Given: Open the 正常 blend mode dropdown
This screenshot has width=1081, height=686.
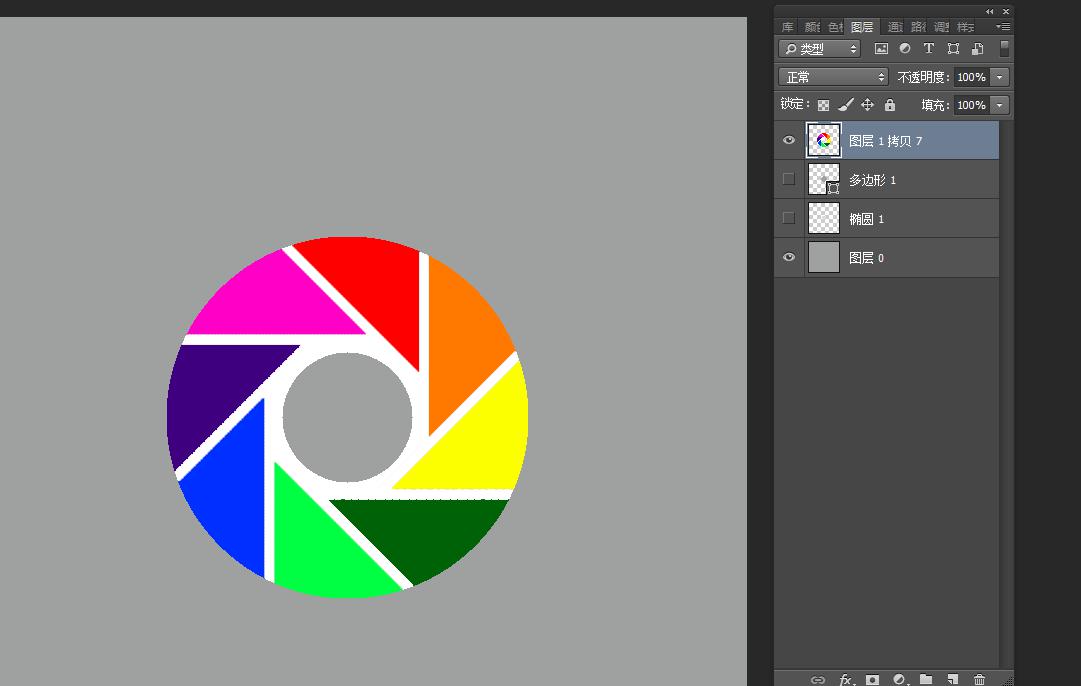Looking at the screenshot, I should click(x=834, y=77).
